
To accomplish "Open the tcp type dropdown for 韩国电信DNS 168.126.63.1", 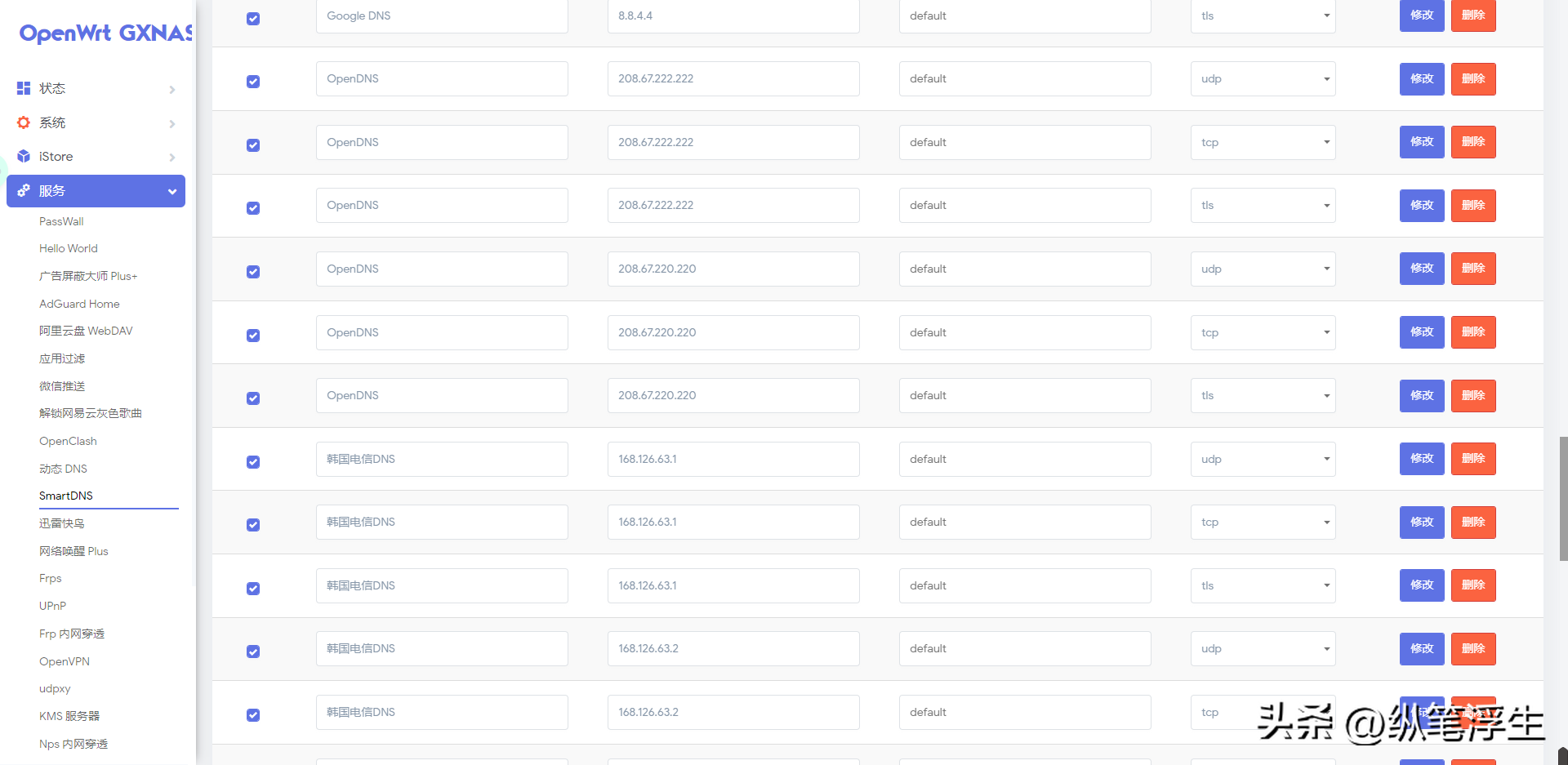I will [1263, 522].
